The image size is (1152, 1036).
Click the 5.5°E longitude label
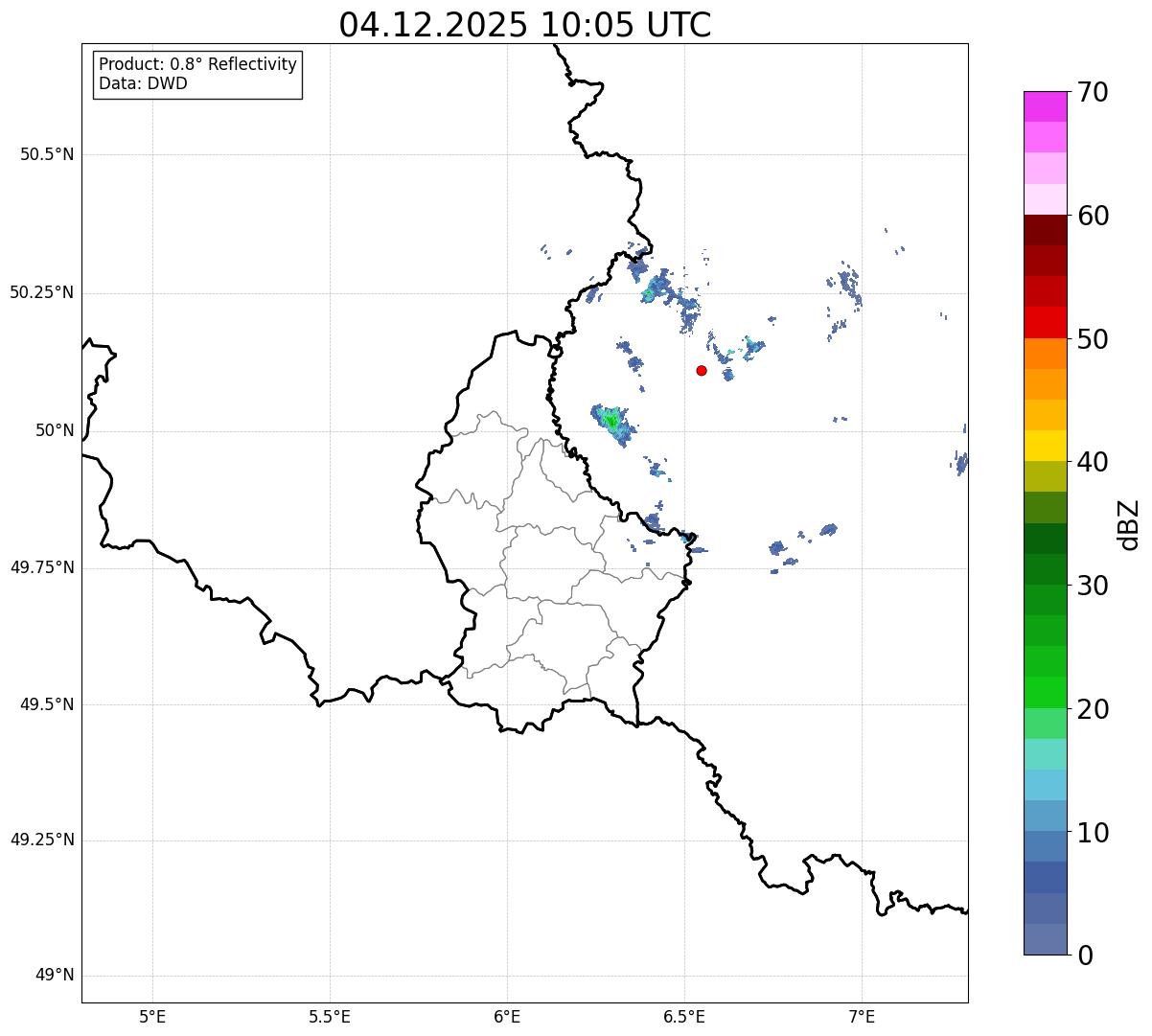coord(330,1017)
